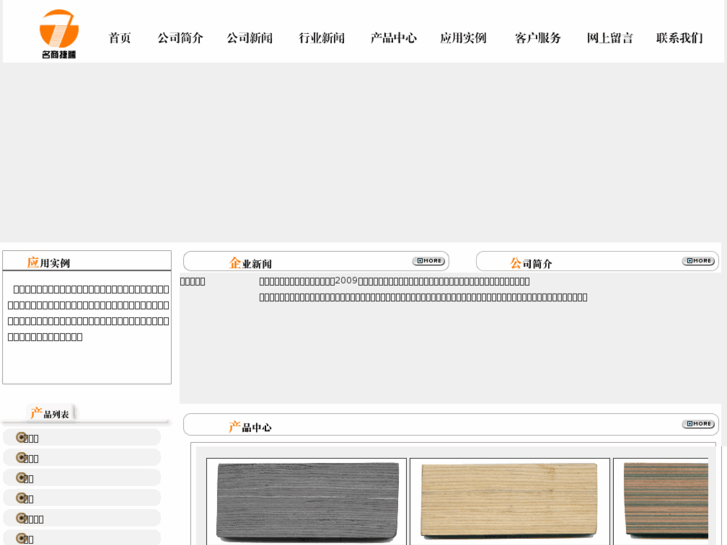
Task: Click MORE button in 公司简介 section
Action: coord(698,261)
